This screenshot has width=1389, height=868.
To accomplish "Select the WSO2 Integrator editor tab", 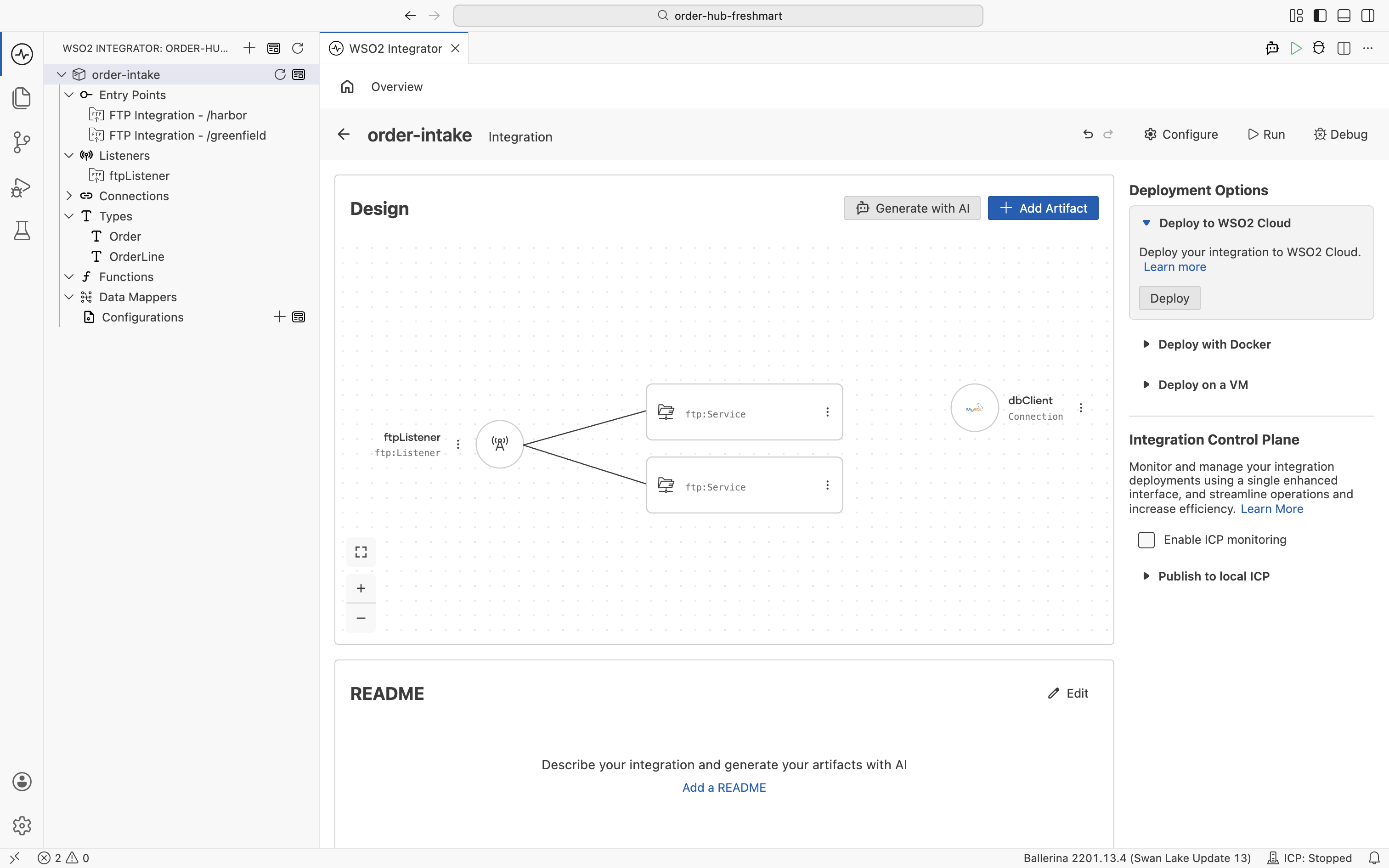I will pos(394,48).
